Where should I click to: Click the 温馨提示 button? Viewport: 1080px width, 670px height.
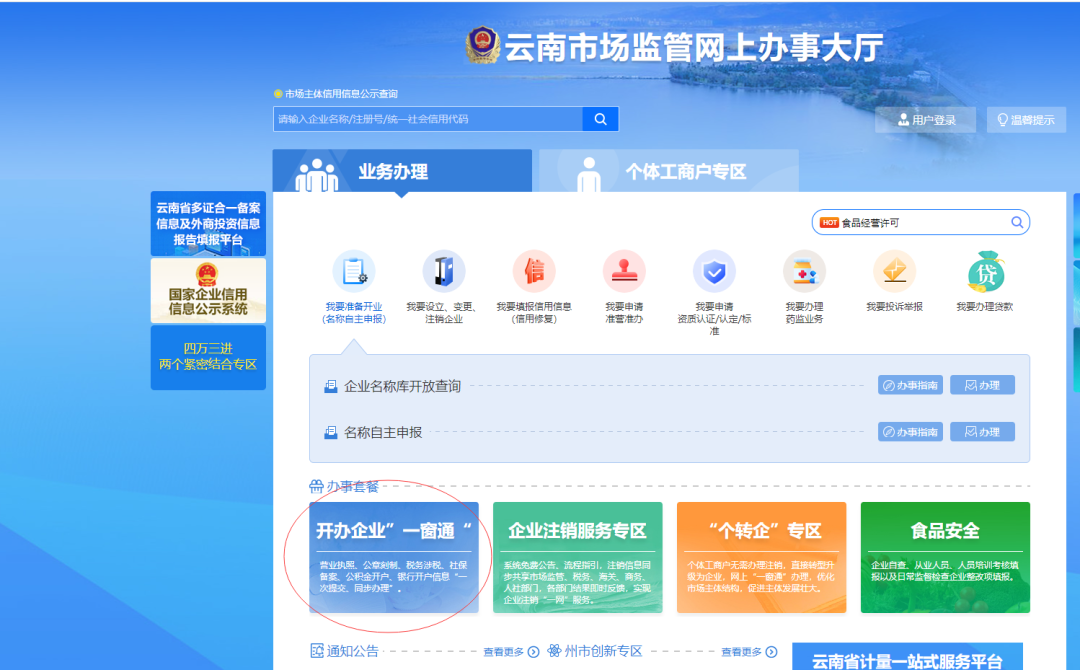click(x=1026, y=120)
